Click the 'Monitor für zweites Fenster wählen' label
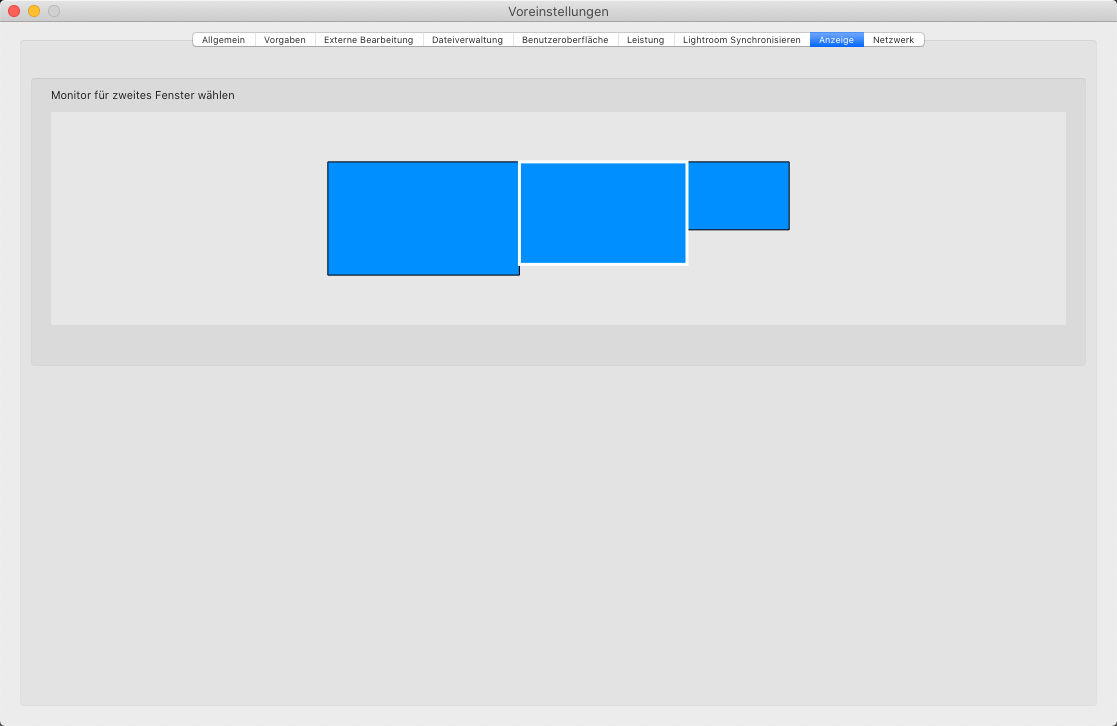The height and width of the screenshot is (726, 1117). point(143,95)
